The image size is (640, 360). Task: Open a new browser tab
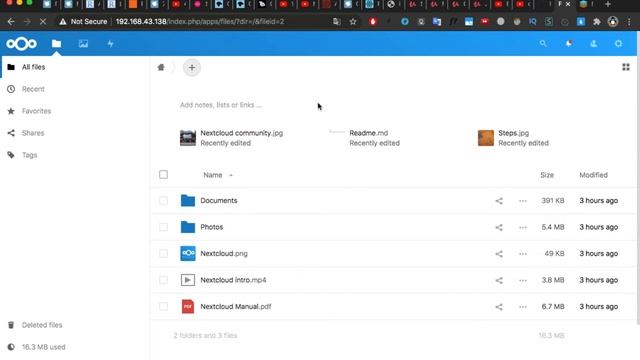(608, 4)
